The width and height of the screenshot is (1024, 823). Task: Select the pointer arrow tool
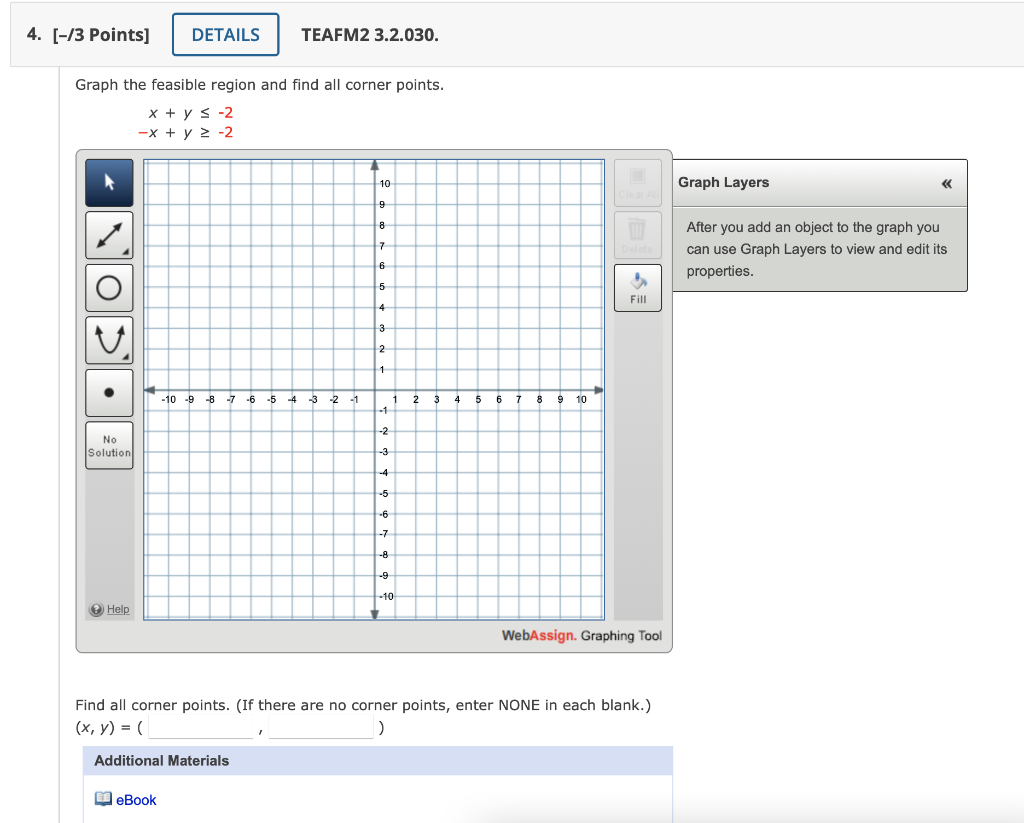click(109, 183)
